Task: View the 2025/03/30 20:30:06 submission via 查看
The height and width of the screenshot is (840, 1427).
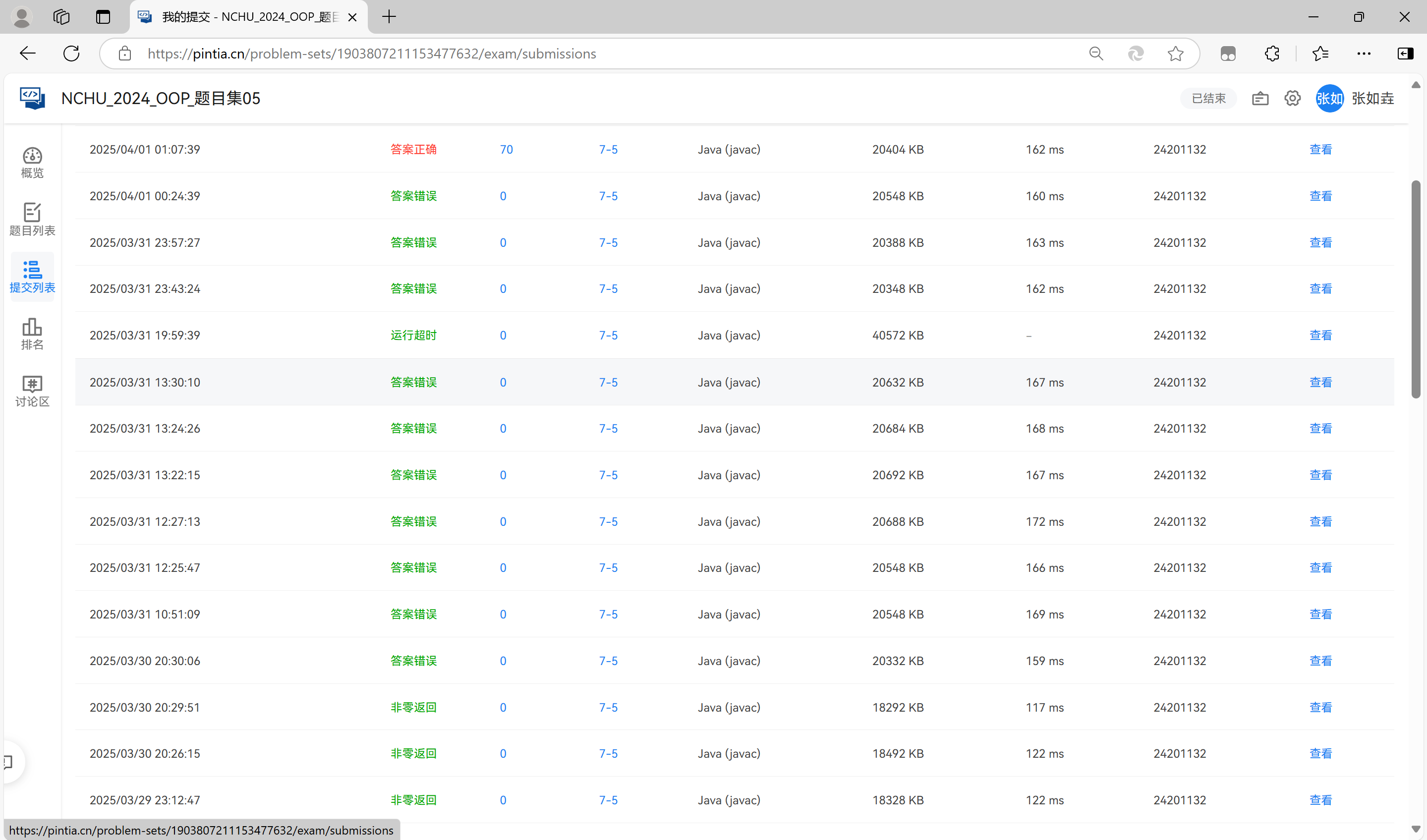Action: point(1320,661)
